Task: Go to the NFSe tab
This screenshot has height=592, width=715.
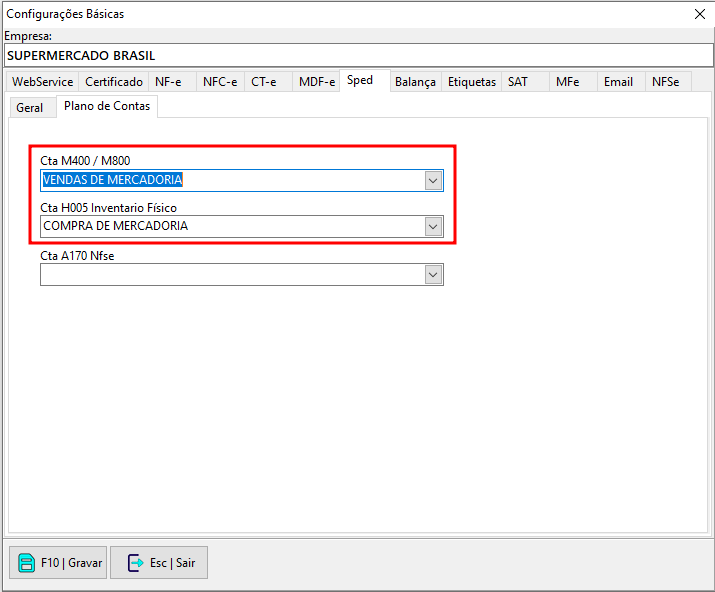Action: coord(666,82)
